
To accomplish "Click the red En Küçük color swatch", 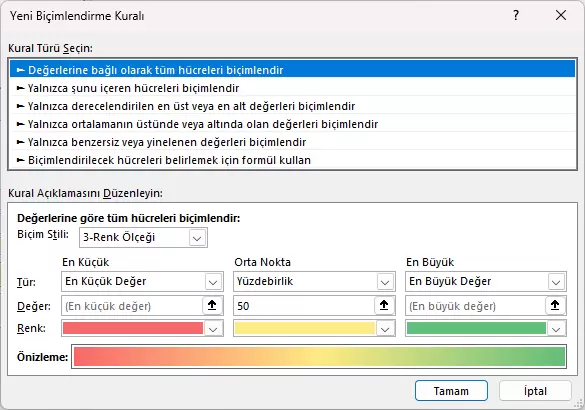I will point(133,328).
